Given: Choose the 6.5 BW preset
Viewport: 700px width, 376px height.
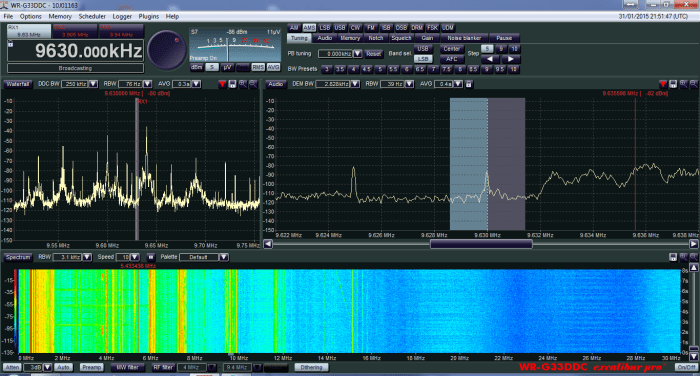Looking at the screenshot, I should (x=420, y=69).
